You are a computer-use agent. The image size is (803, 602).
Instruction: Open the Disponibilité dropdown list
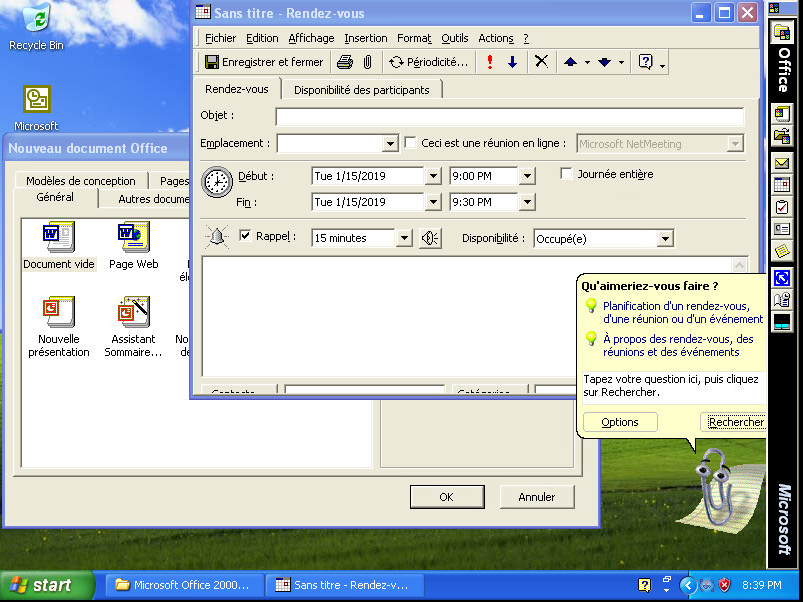pos(665,239)
